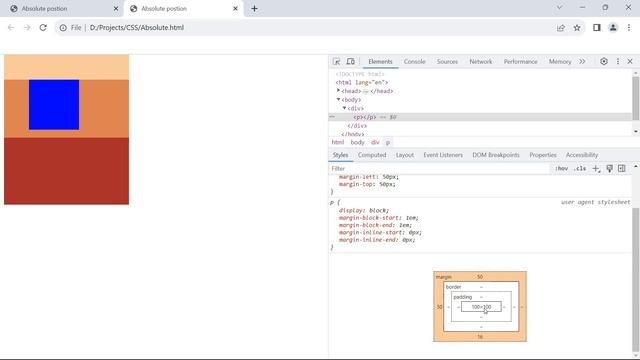Toggle the device toolbar icon

350,62
